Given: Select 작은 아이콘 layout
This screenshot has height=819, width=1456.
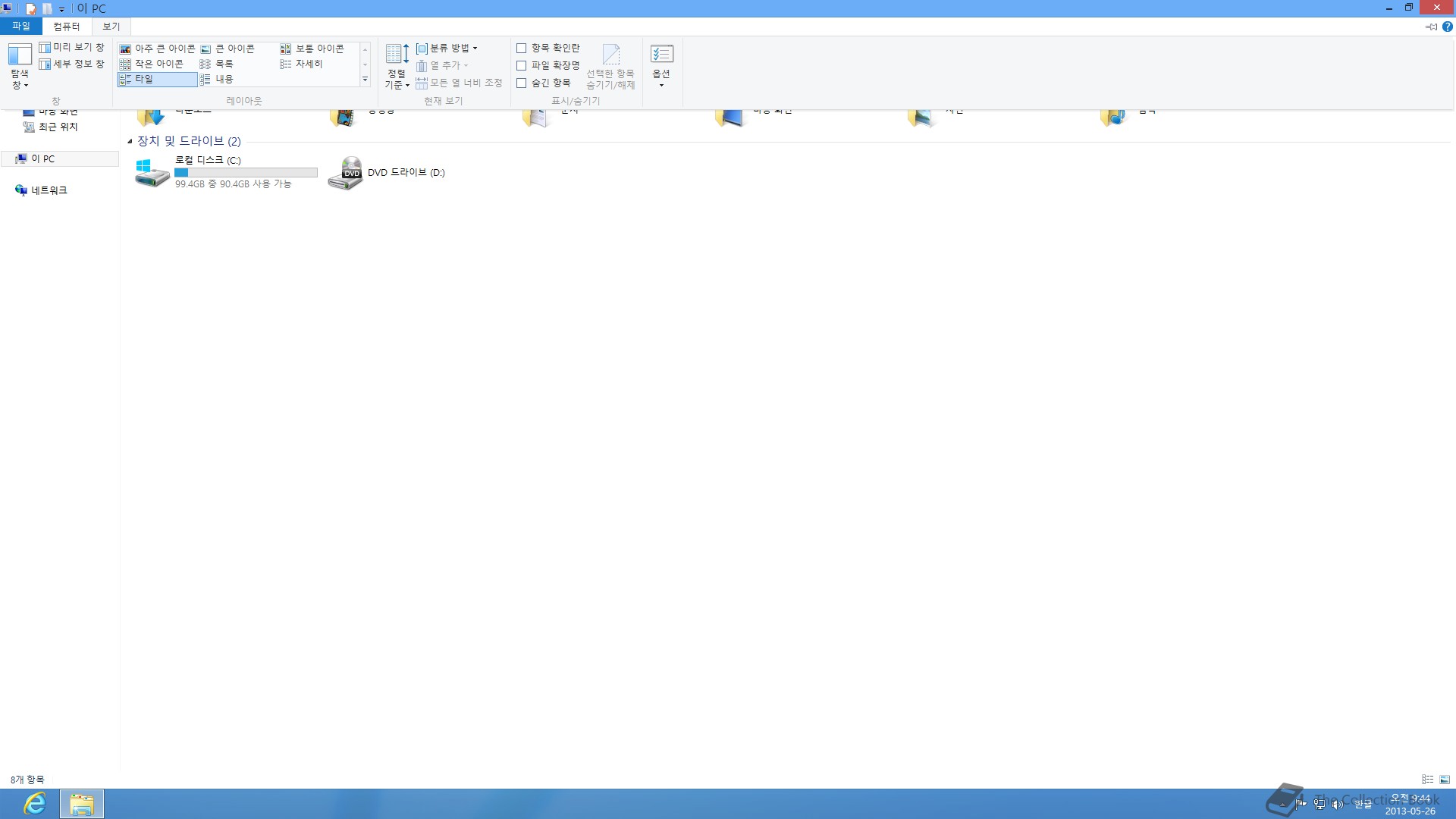Looking at the screenshot, I should pyautogui.click(x=152, y=64).
